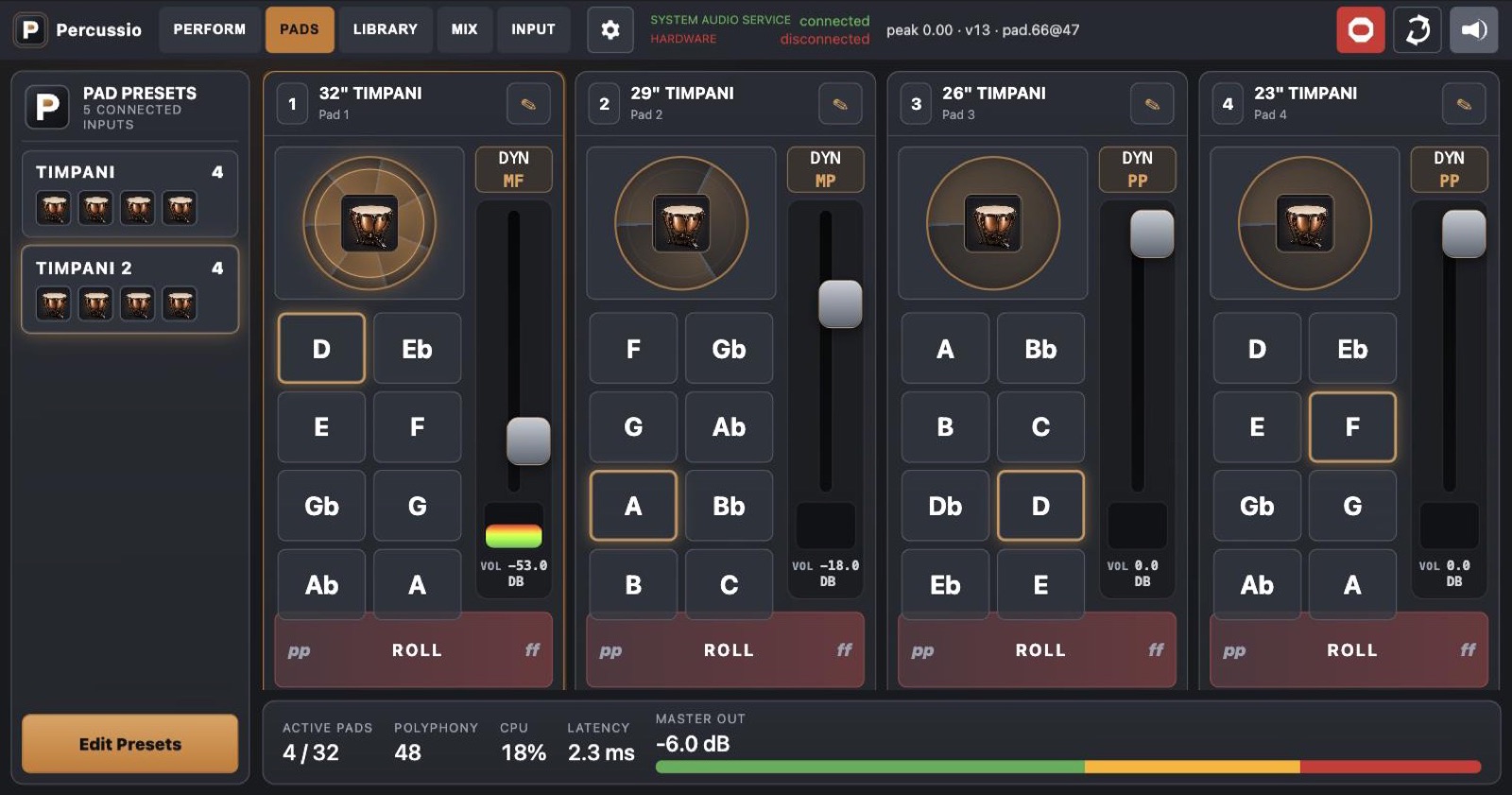The image size is (1512, 795).
Task: Open the LIBRARY tab
Action: (x=385, y=29)
